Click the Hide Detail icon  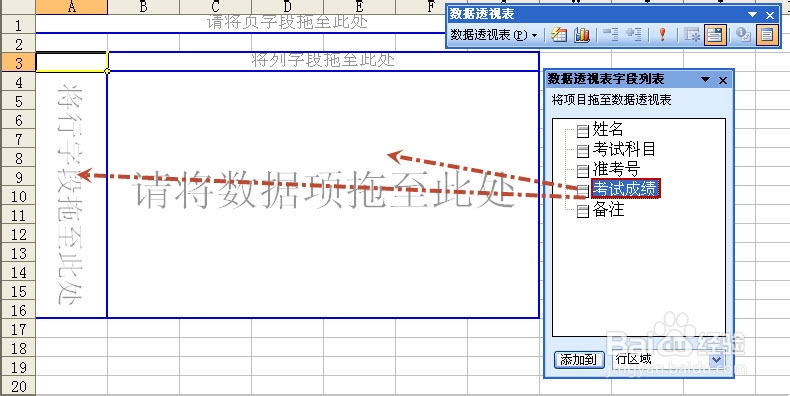coord(611,35)
